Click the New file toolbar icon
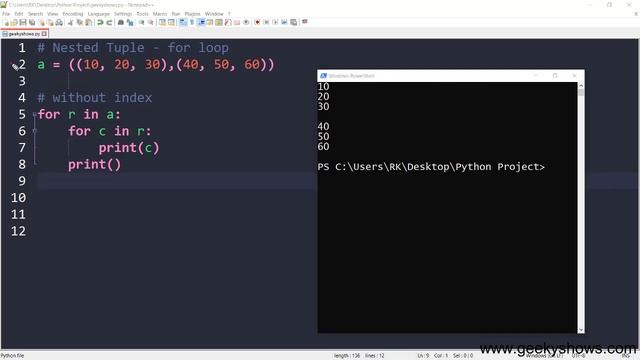This screenshot has height=360, width=640. click(6, 22)
